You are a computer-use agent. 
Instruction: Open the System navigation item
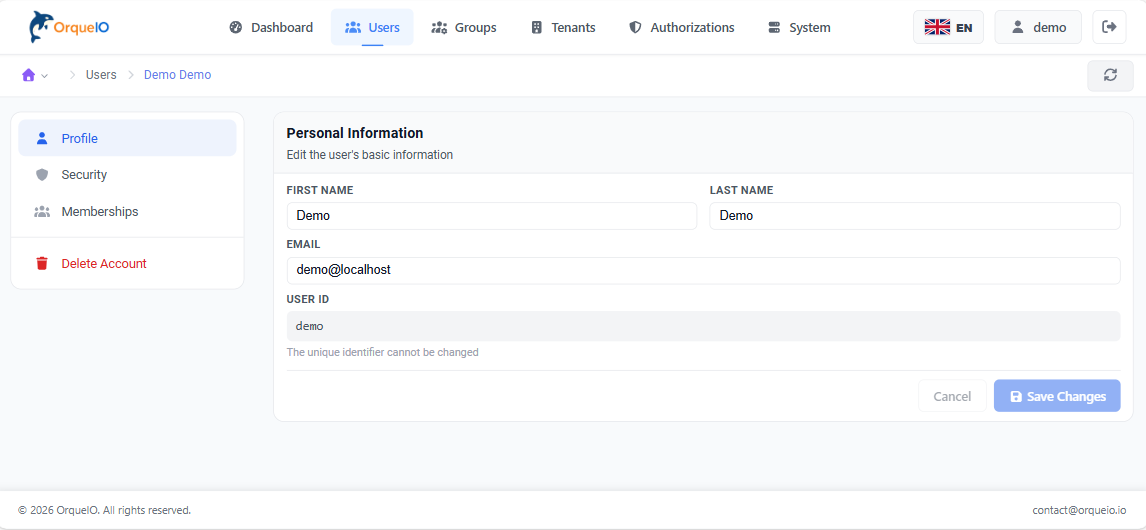point(800,28)
